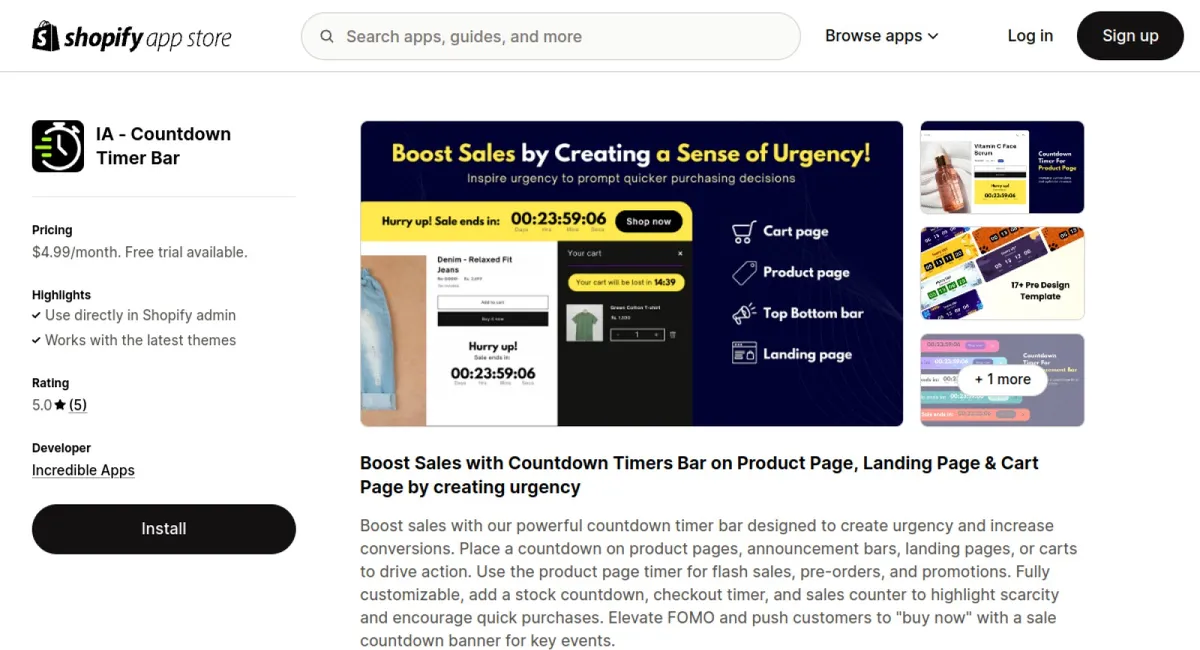
Task: Open the main Boost Sales banner image
Action: 632,274
